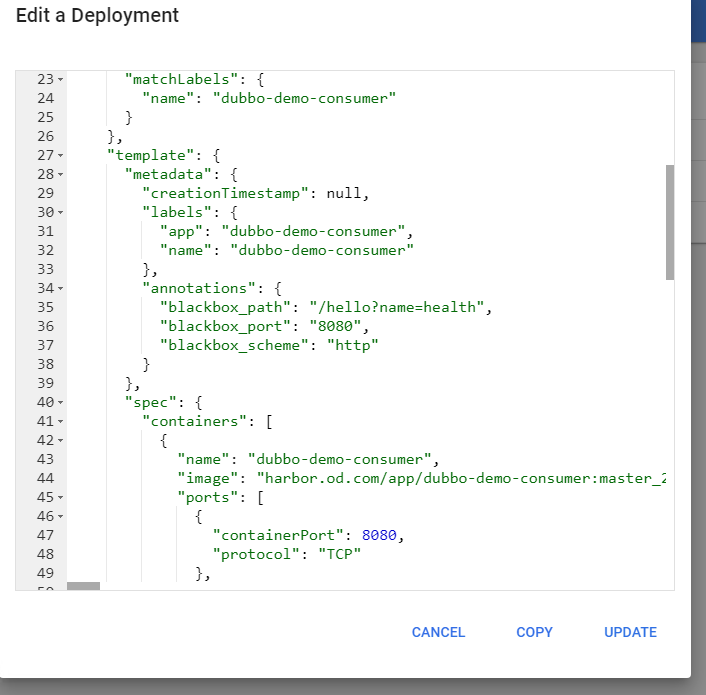
Task: Click the "blackbox_scheme" key
Action: pos(234,346)
